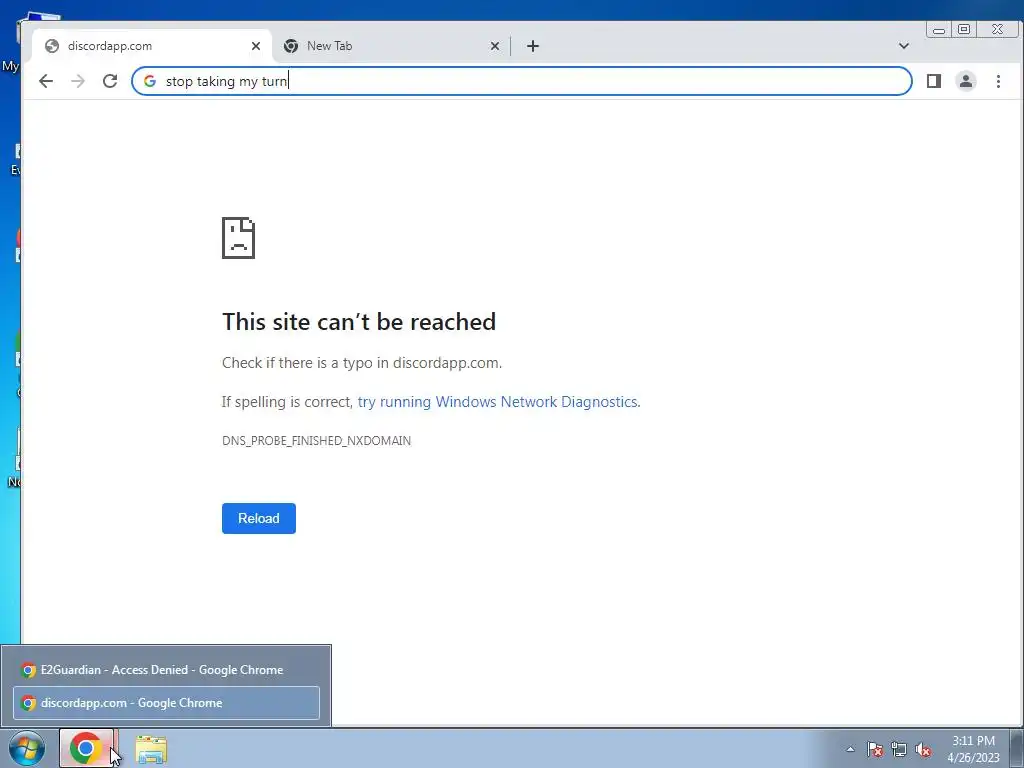The width and height of the screenshot is (1024, 768).
Task: Open the side panel icon
Action: pyautogui.click(x=934, y=81)
